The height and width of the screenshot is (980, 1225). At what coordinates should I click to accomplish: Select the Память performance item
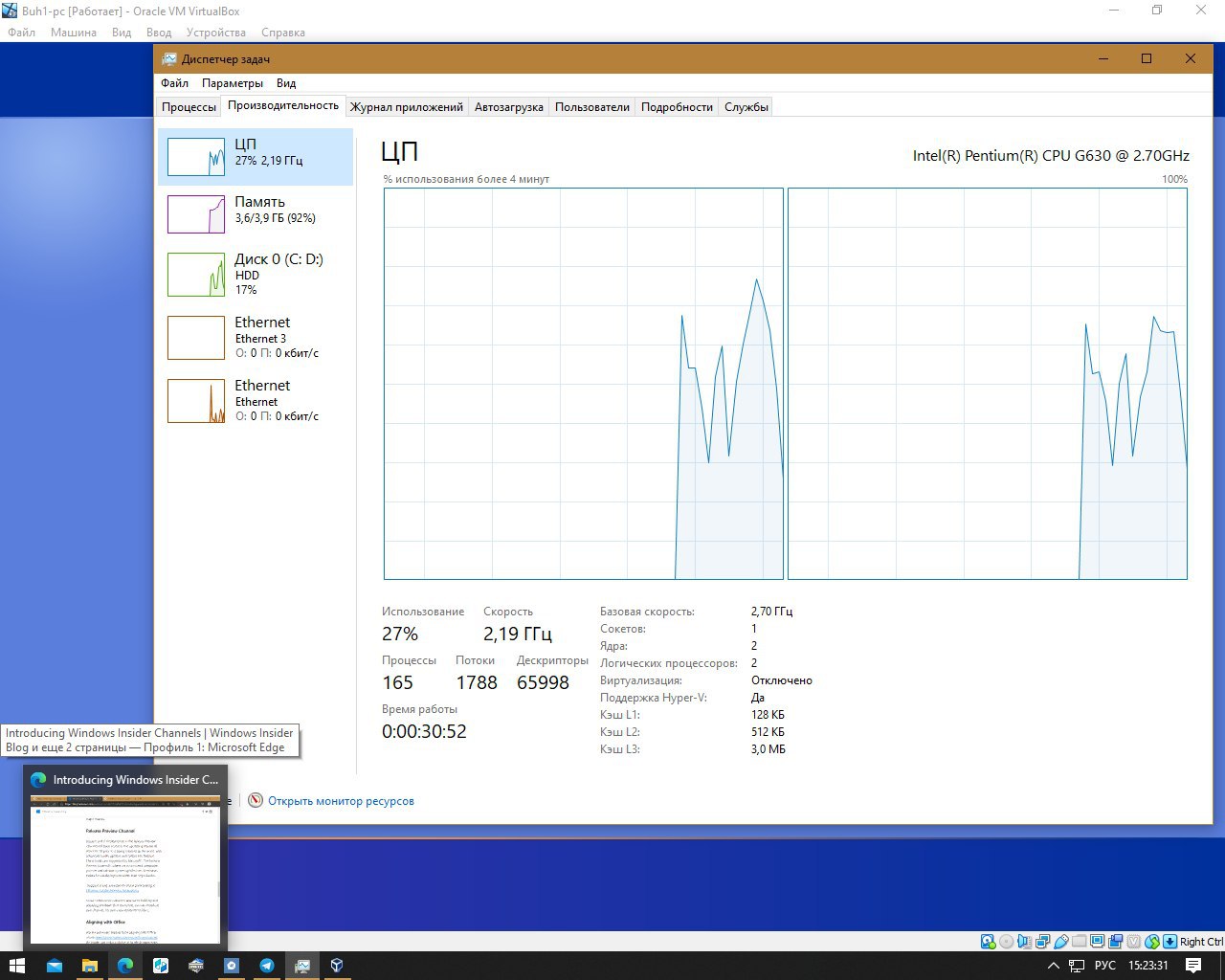(x=256, y=213)
